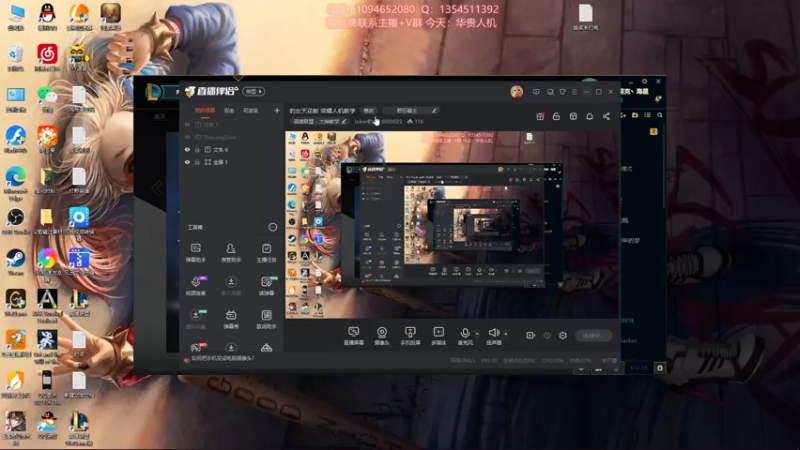The width and height of the screenshot is (800, 450).
Task: Toggle the preview eye icon in bottom toolbar
Action: 547,335
